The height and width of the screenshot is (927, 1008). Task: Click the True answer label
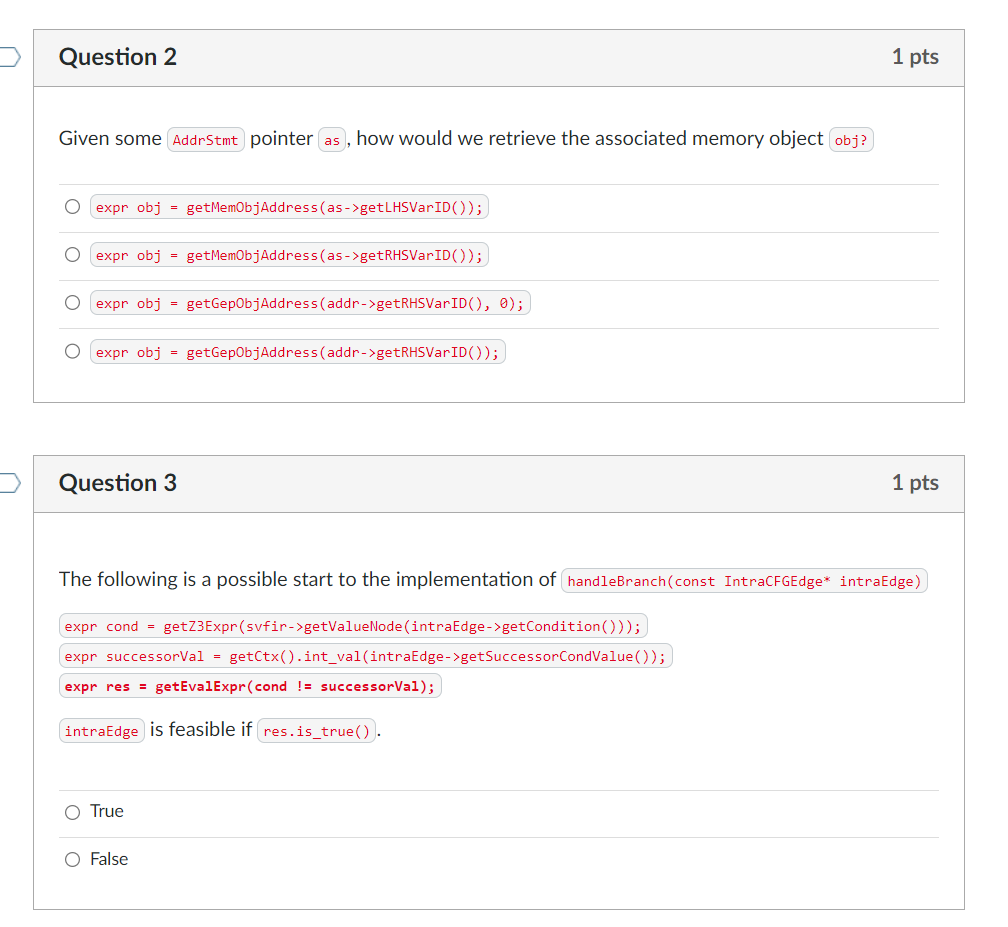click(x=107, y=811)
